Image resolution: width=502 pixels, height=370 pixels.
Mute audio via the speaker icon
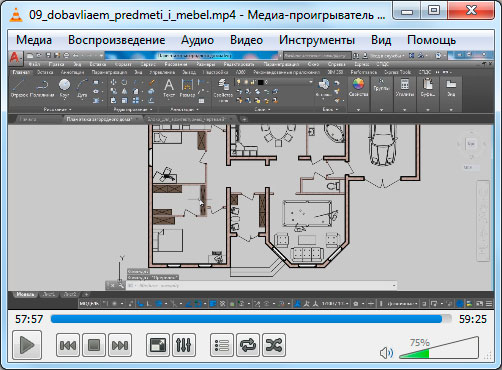[386, 353]
